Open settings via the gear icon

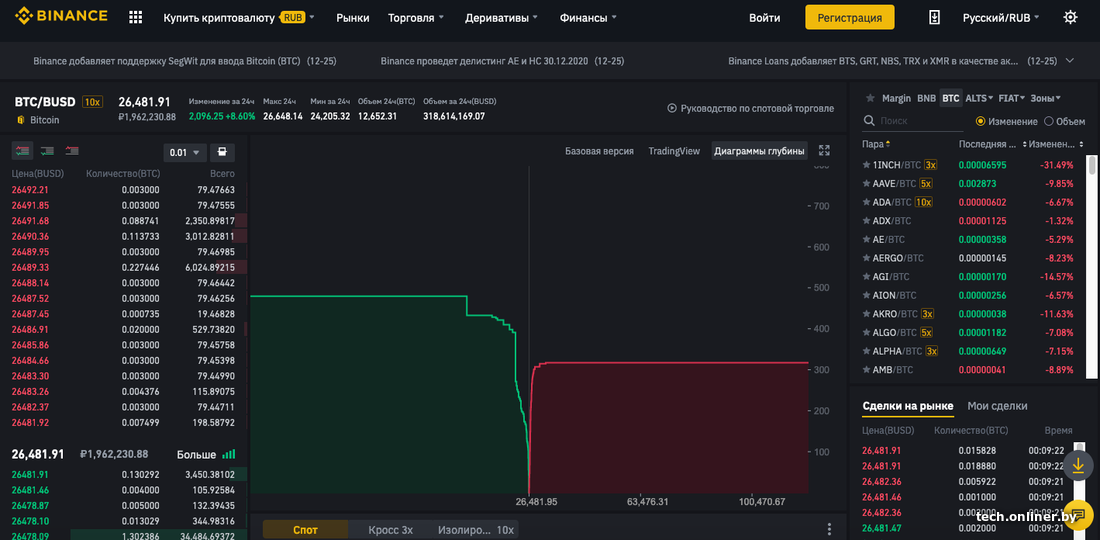point(1070,18)
